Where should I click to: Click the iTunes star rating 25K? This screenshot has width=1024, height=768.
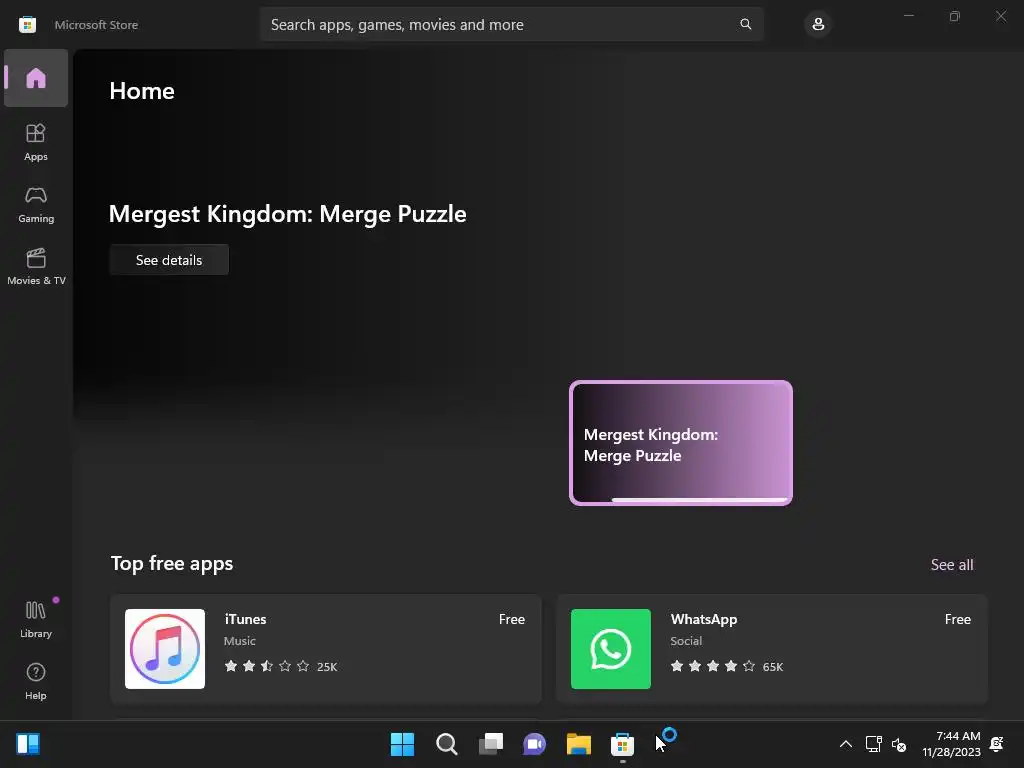tap(281, 666)
